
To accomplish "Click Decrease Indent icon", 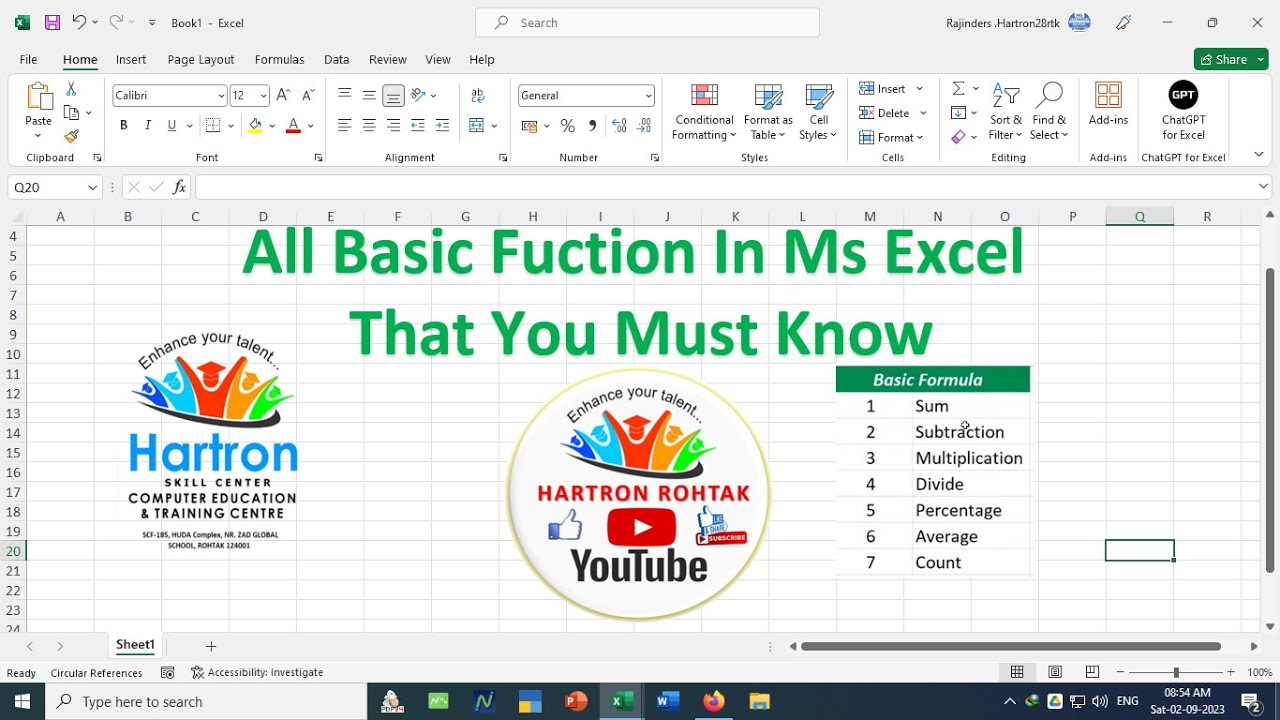I will click(418, 125).
